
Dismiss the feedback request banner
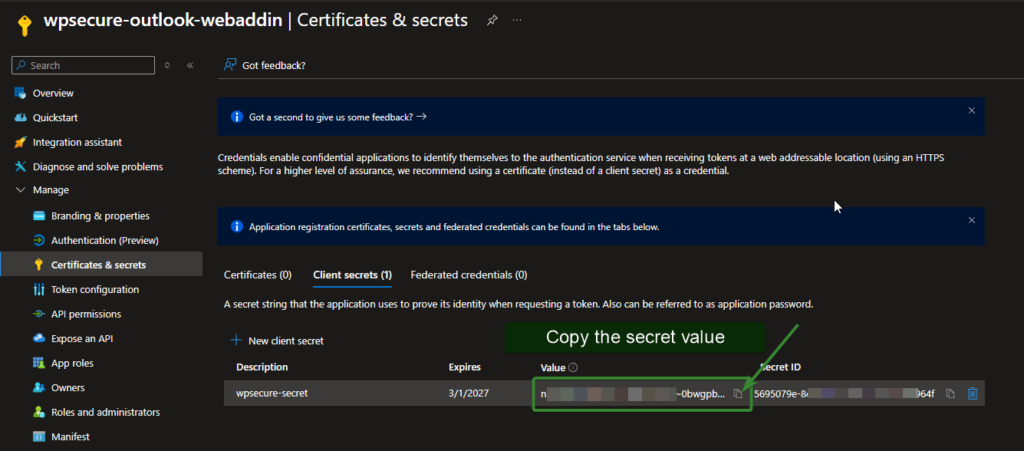(971, 110)
